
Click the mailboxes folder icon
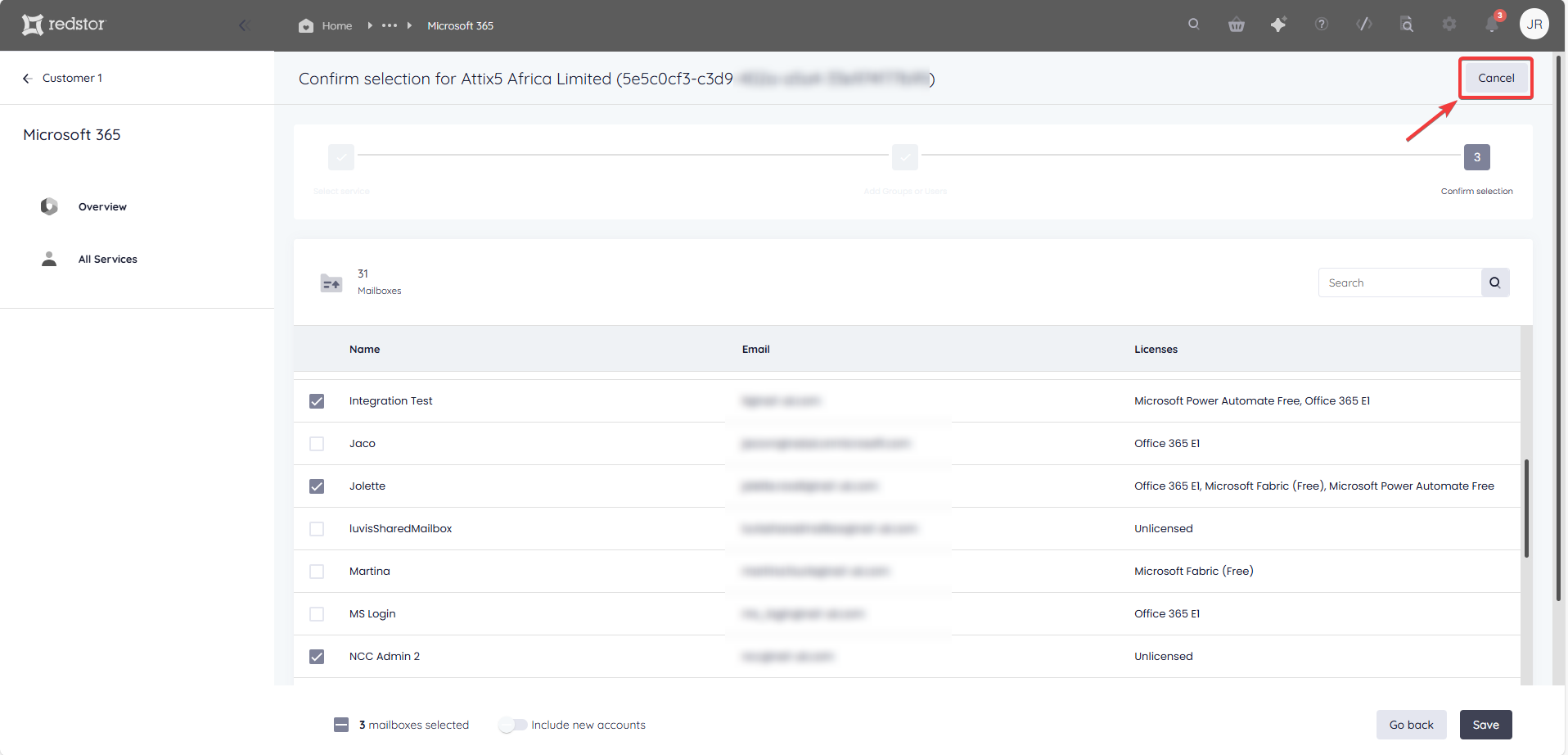331,283
